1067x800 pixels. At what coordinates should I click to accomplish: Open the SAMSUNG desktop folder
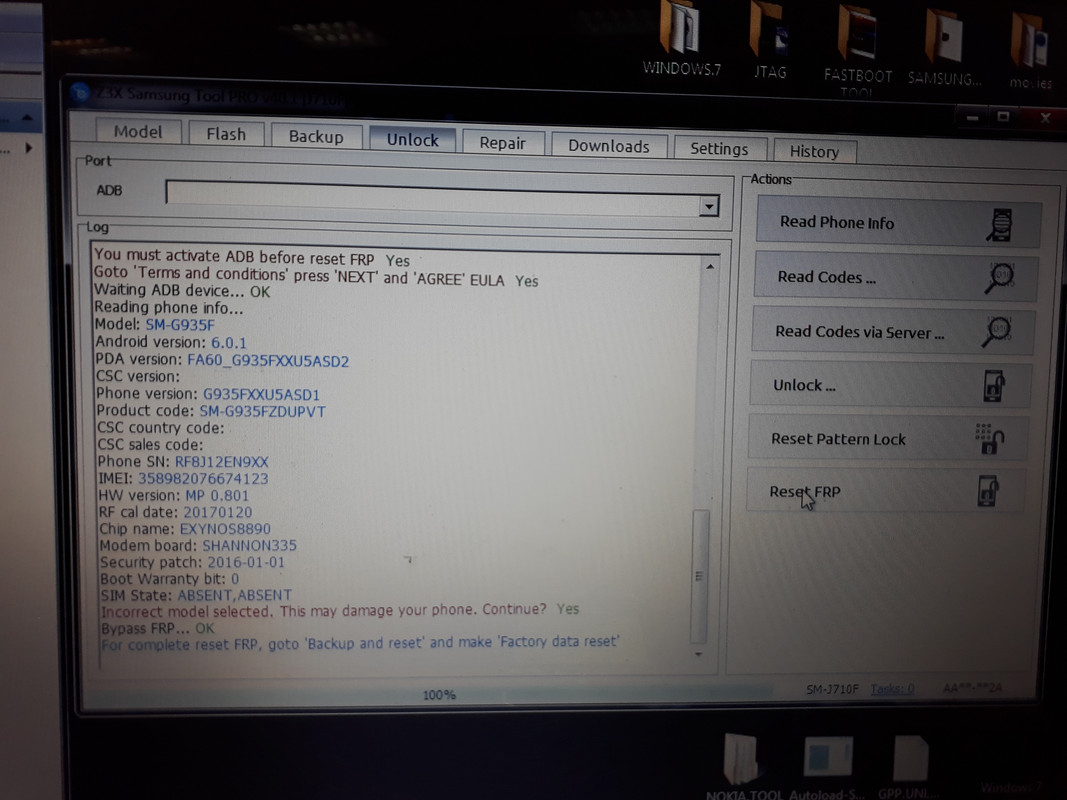pos(945,46)
